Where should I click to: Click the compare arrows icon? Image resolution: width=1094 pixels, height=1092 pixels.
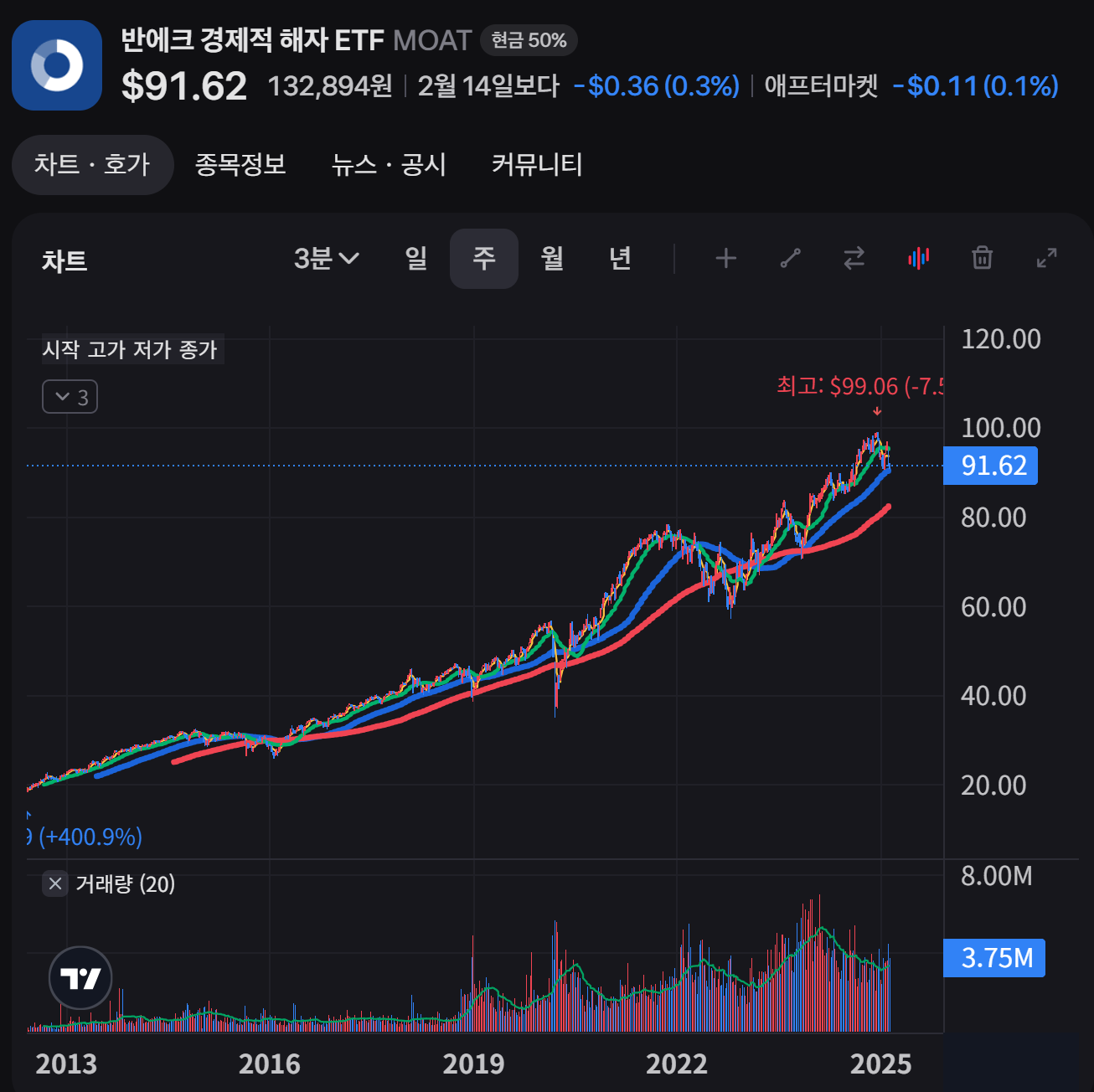pyautogui.click(x=854, y=259)
